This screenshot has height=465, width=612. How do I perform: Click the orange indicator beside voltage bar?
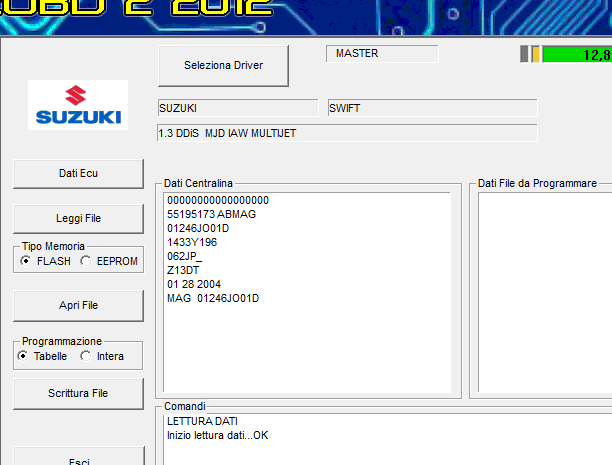pos(536,54)
